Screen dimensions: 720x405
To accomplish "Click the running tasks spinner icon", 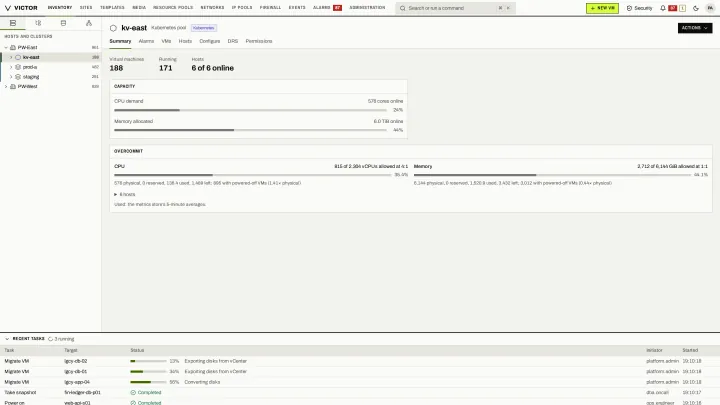I will 51,339.
